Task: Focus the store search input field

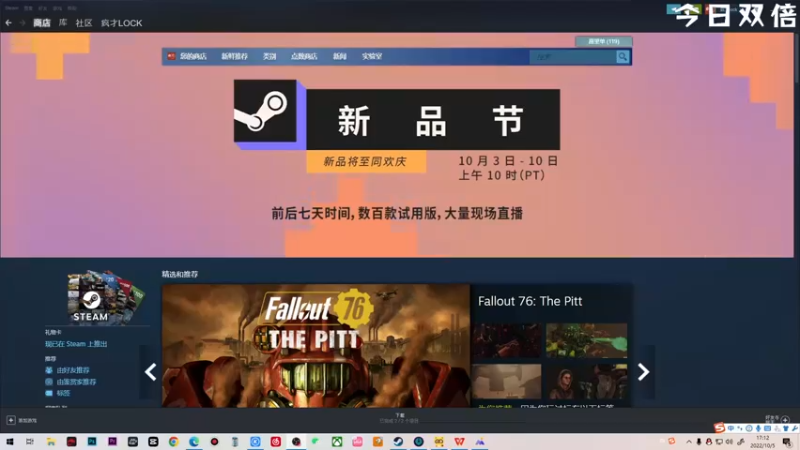Action: coord(572,57)
